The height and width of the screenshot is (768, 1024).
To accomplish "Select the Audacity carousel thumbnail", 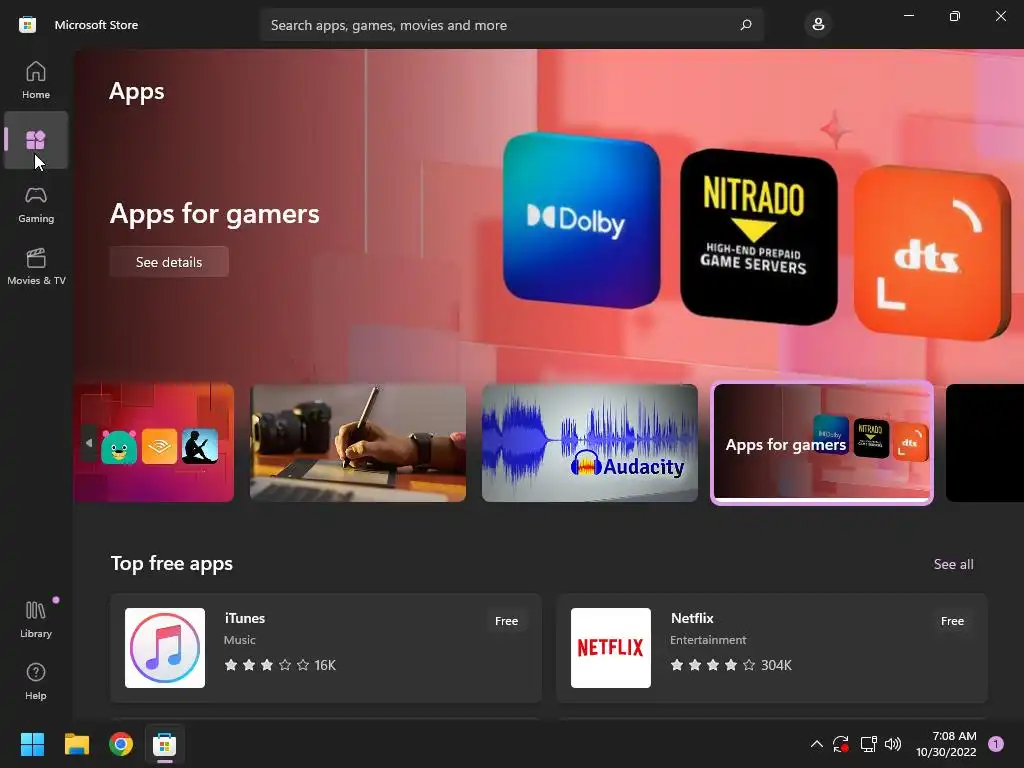I will click(x=590, y=443).
